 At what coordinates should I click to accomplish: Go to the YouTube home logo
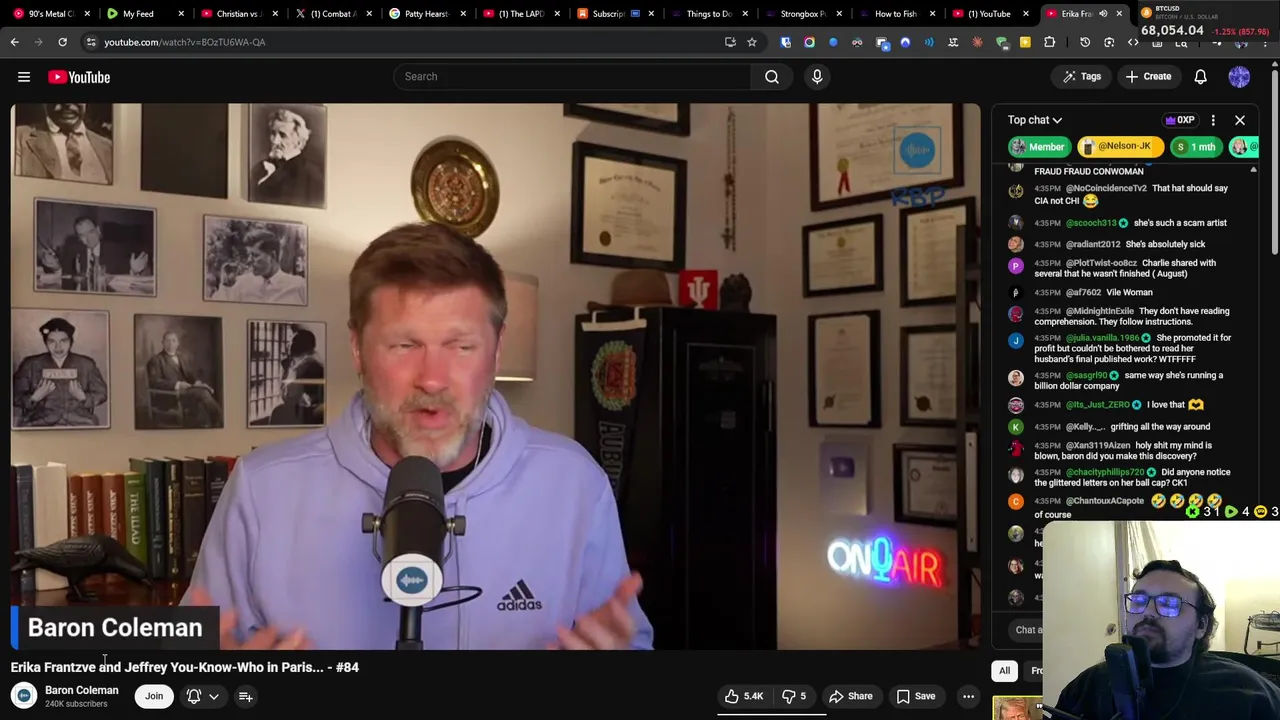[x=79, y=77]
